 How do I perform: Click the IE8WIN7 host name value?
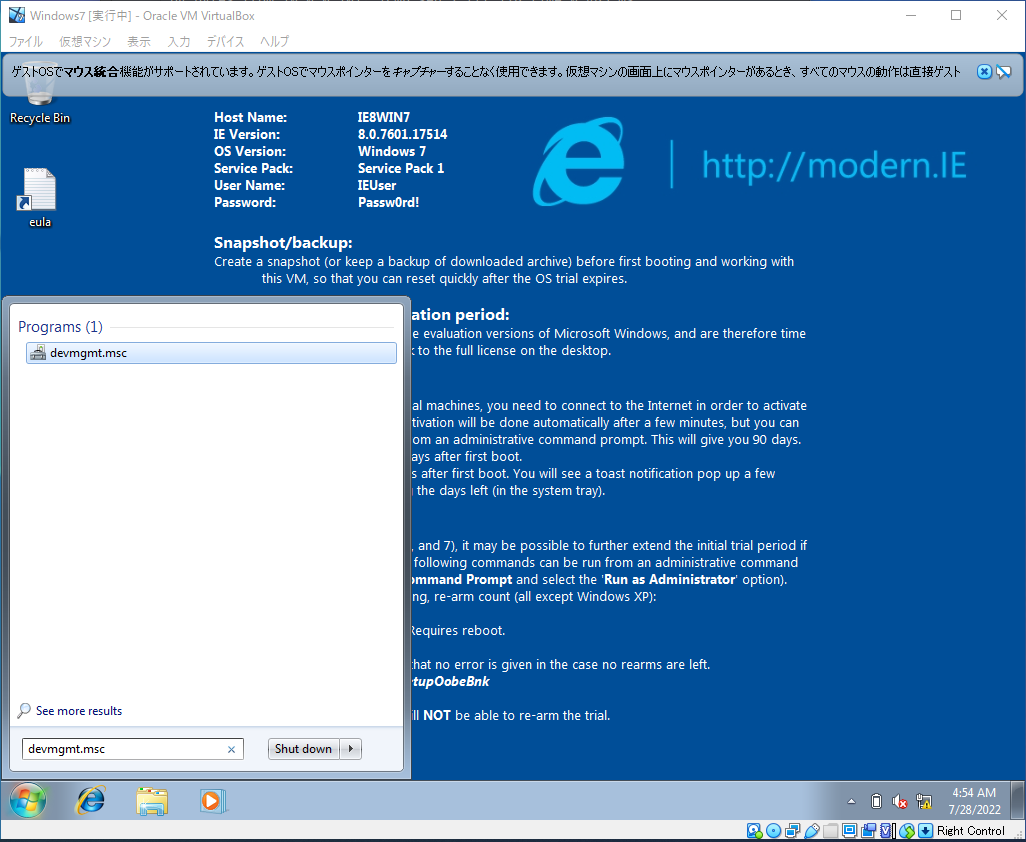pos(383,117)
